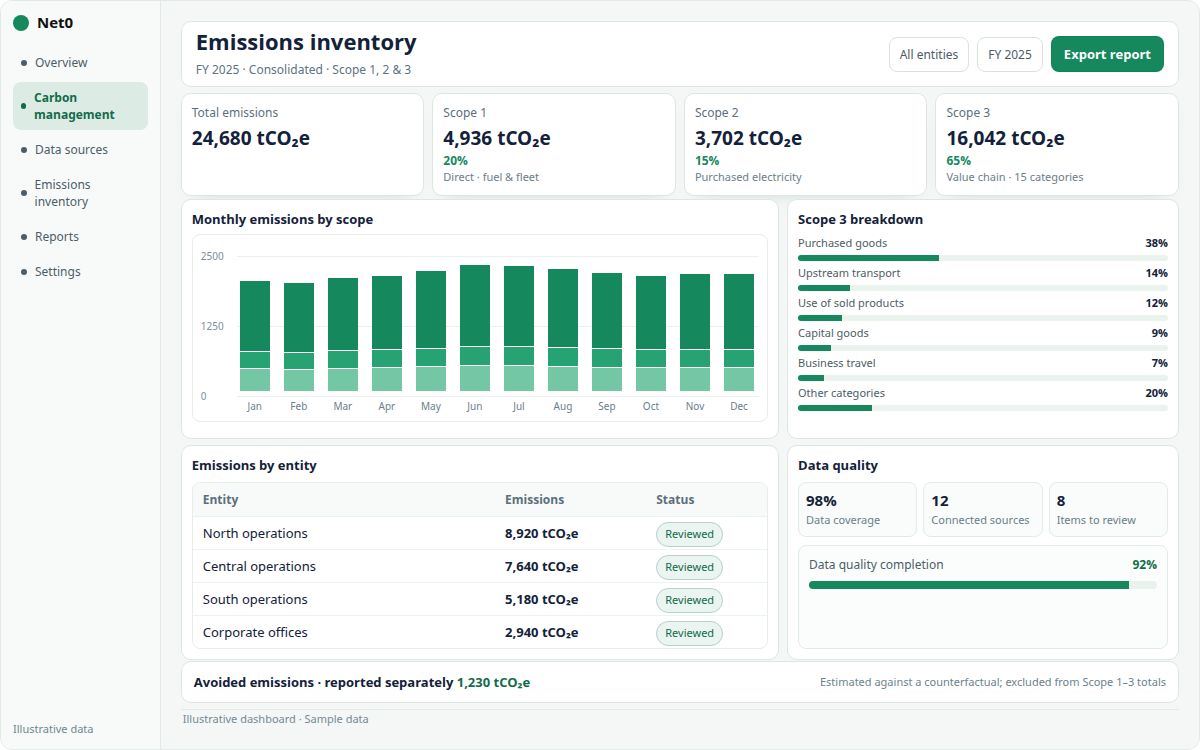1200x750 pixels.
Task: Click the Emissions inventory page heading
Action: 306,43
